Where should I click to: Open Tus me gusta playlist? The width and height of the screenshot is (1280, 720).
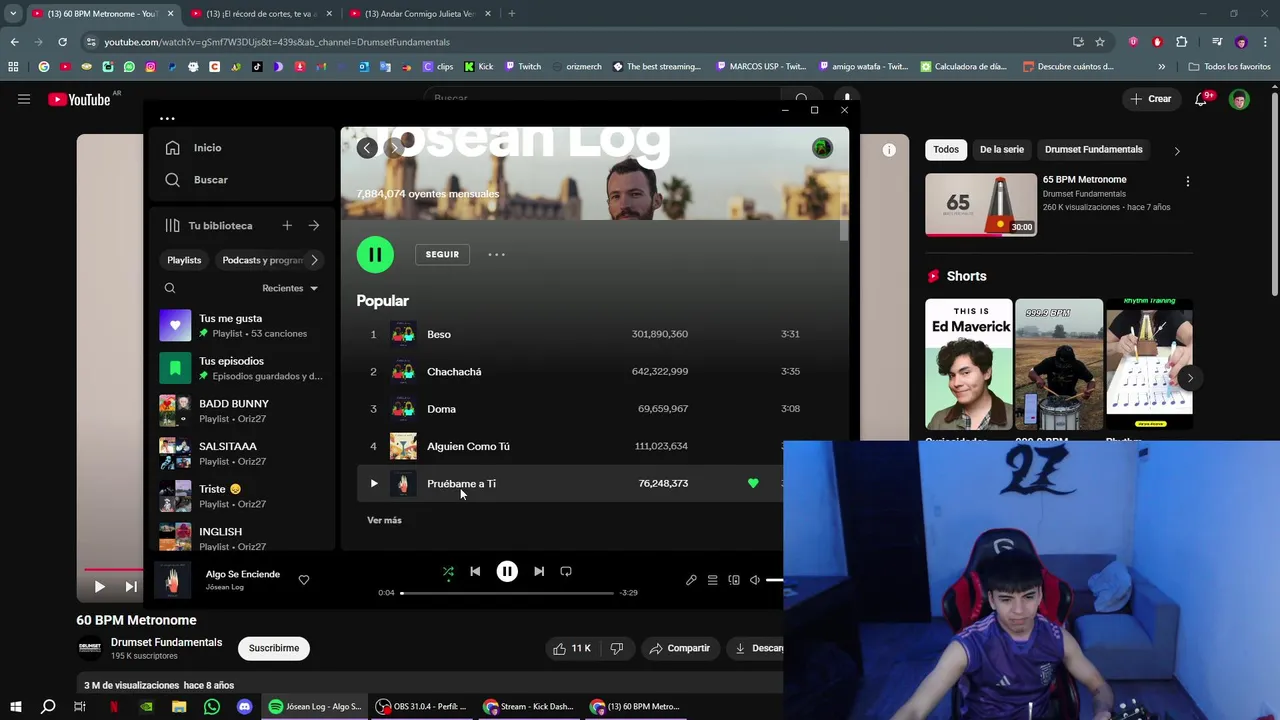(x=242, y=325)
